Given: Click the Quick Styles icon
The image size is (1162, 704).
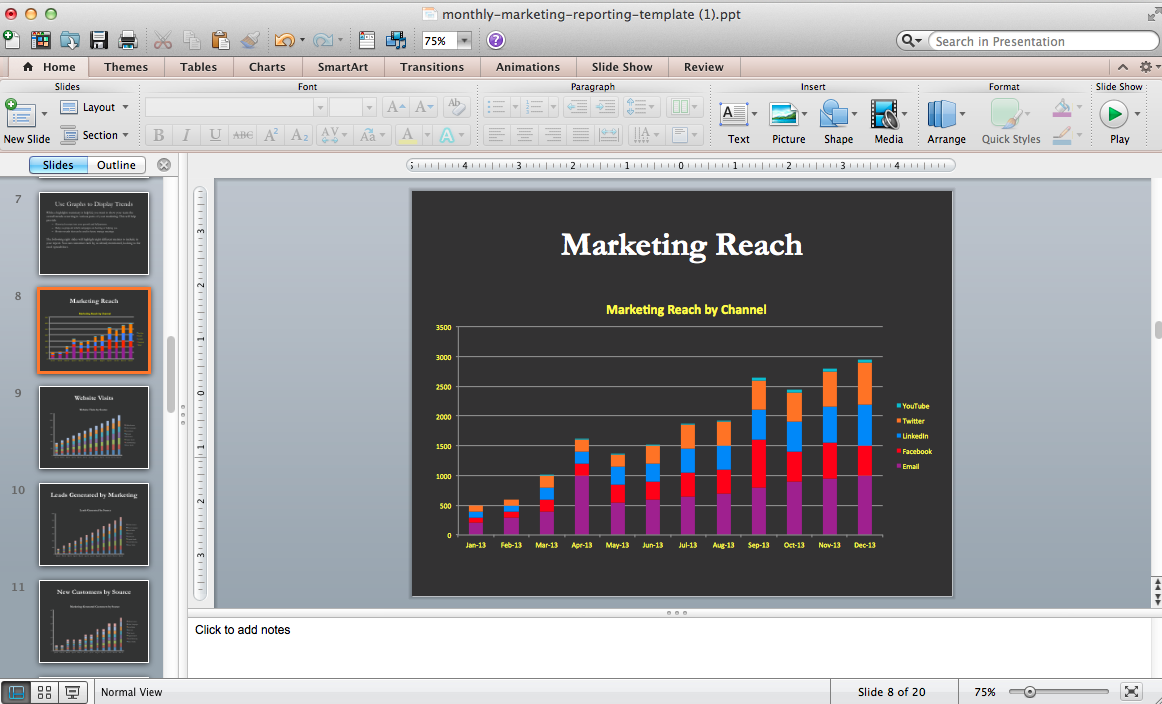Looking at the screenshot, I should tap(1006, 114).
